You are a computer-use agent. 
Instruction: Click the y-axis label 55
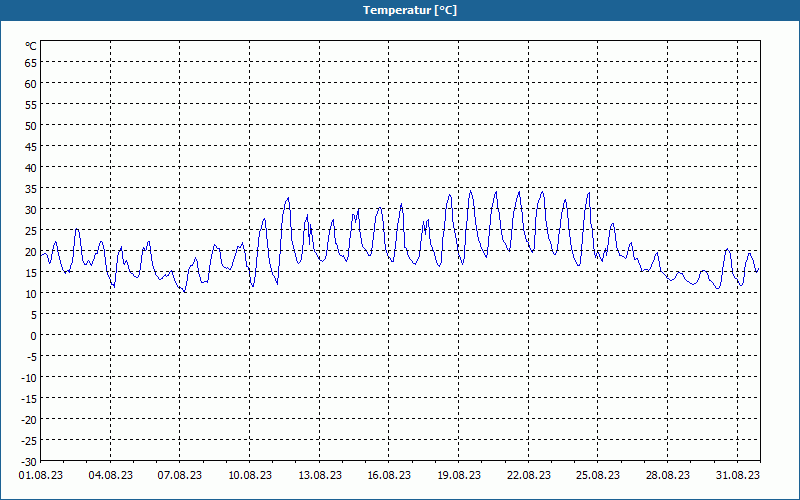tap(31, 105)
